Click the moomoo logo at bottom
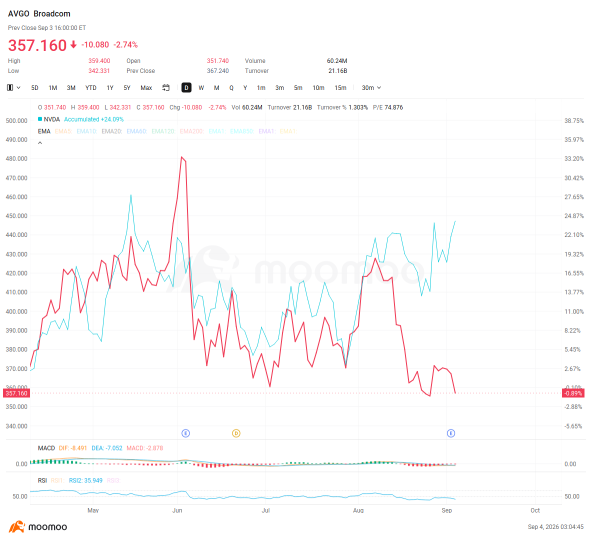Image resolution: width=592 pixels, height=540 pixels. pos(38,527)
